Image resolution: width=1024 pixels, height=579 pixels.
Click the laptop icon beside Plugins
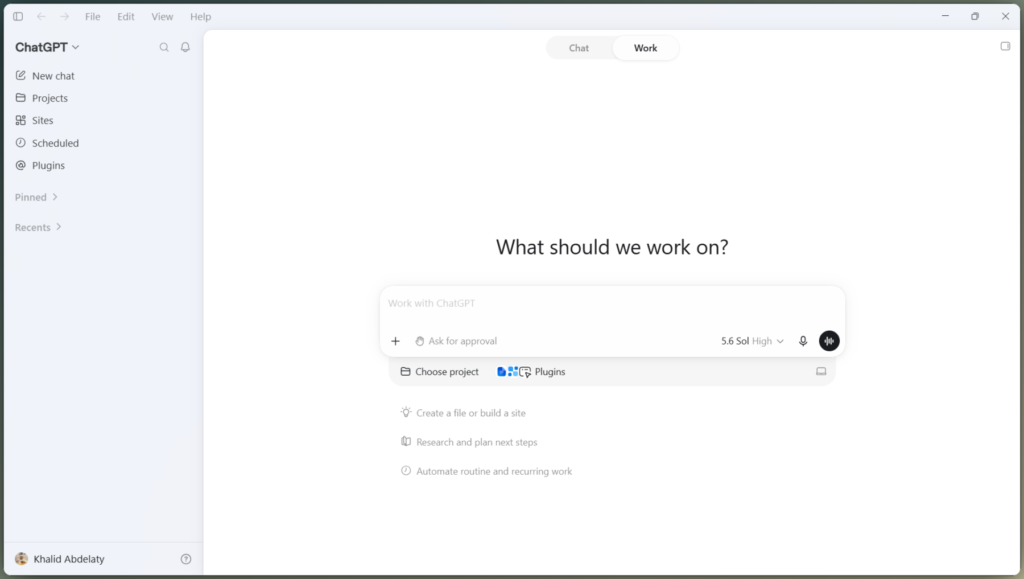point(821,371)
